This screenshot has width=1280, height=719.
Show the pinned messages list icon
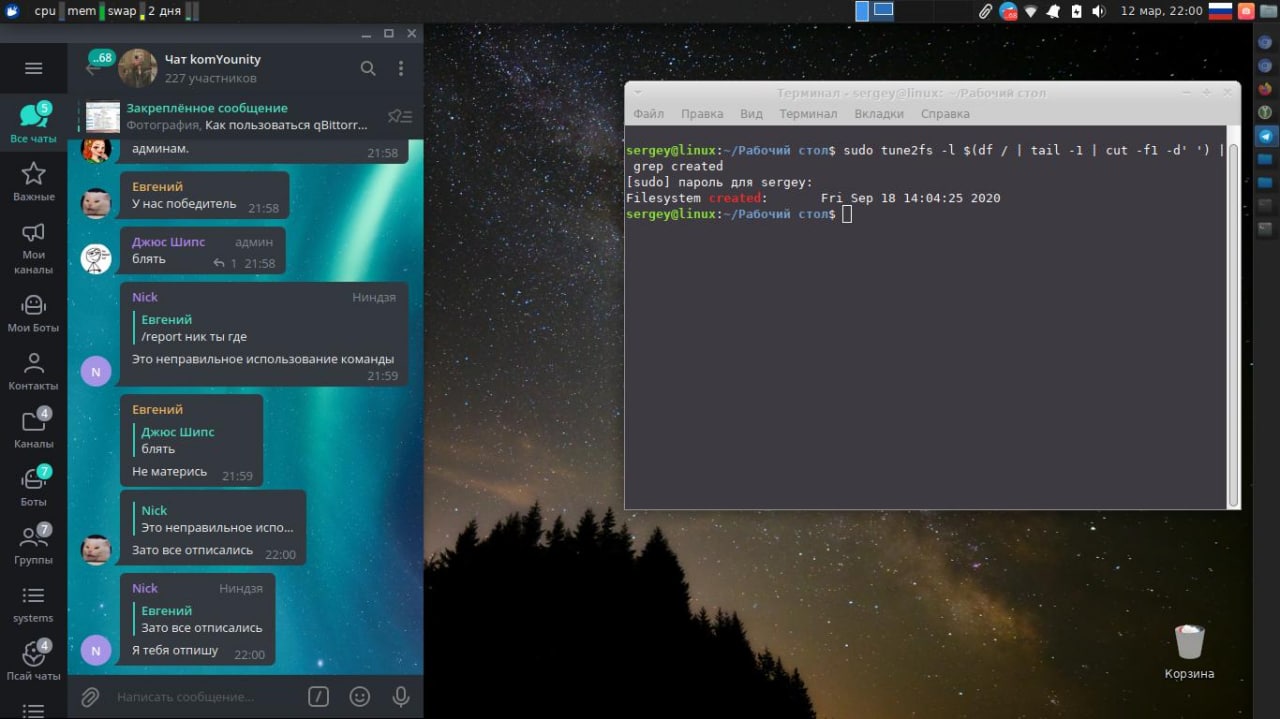click(x=399, y=117)
